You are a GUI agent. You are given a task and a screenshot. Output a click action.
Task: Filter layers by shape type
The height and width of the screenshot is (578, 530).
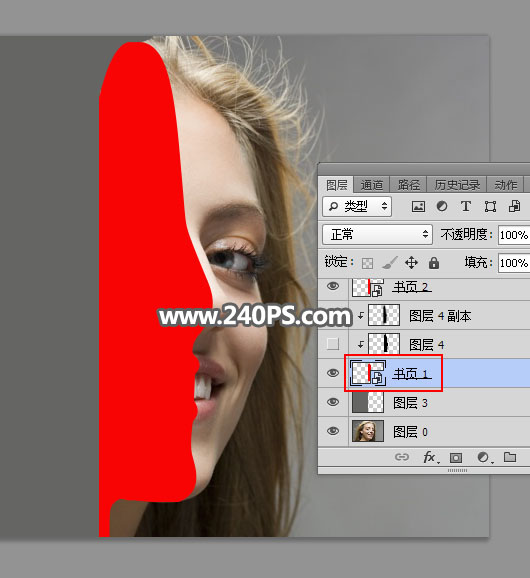pos(490,206)
